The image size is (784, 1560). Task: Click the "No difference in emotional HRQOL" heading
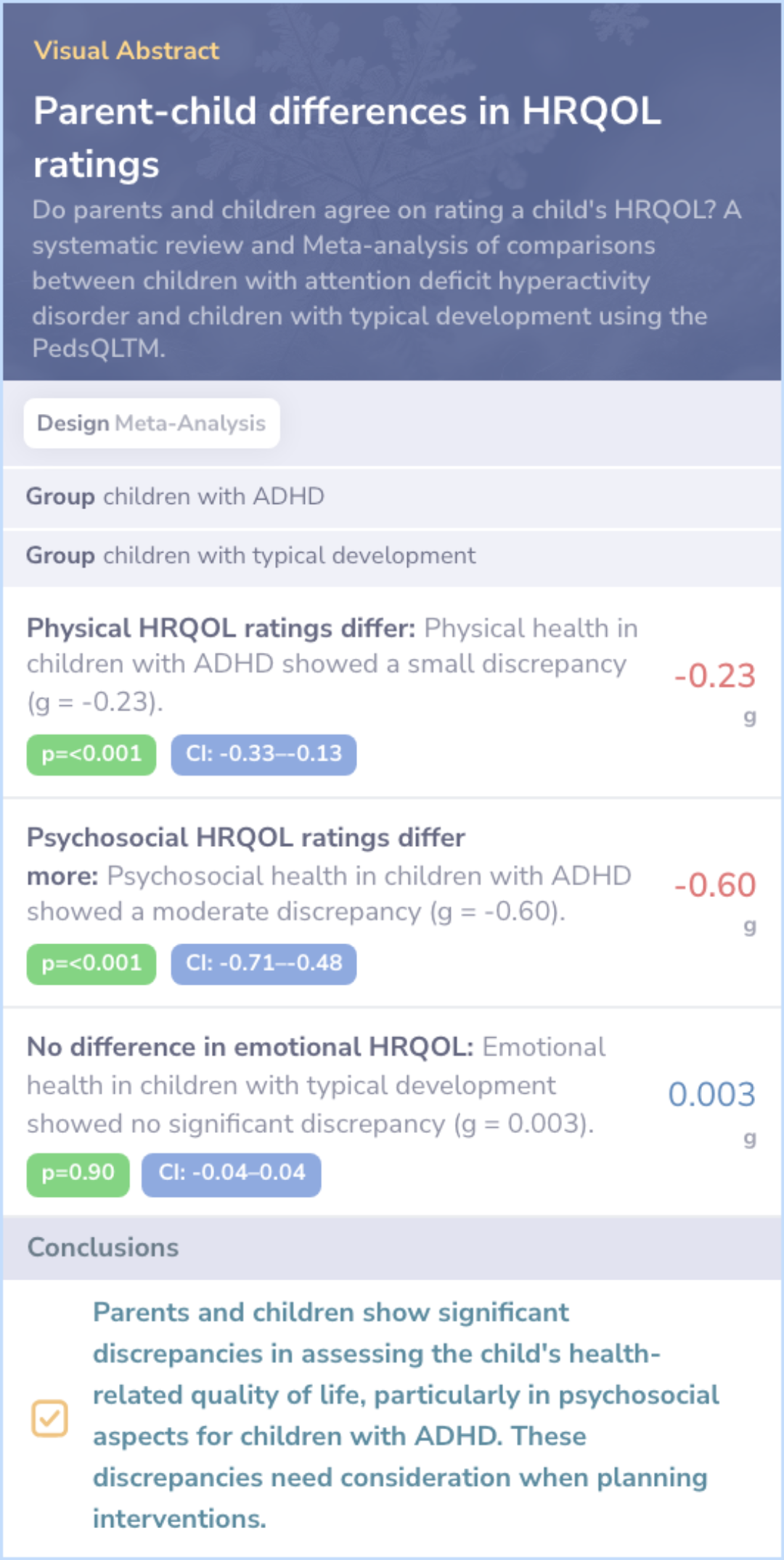(x=250, y=1047)
